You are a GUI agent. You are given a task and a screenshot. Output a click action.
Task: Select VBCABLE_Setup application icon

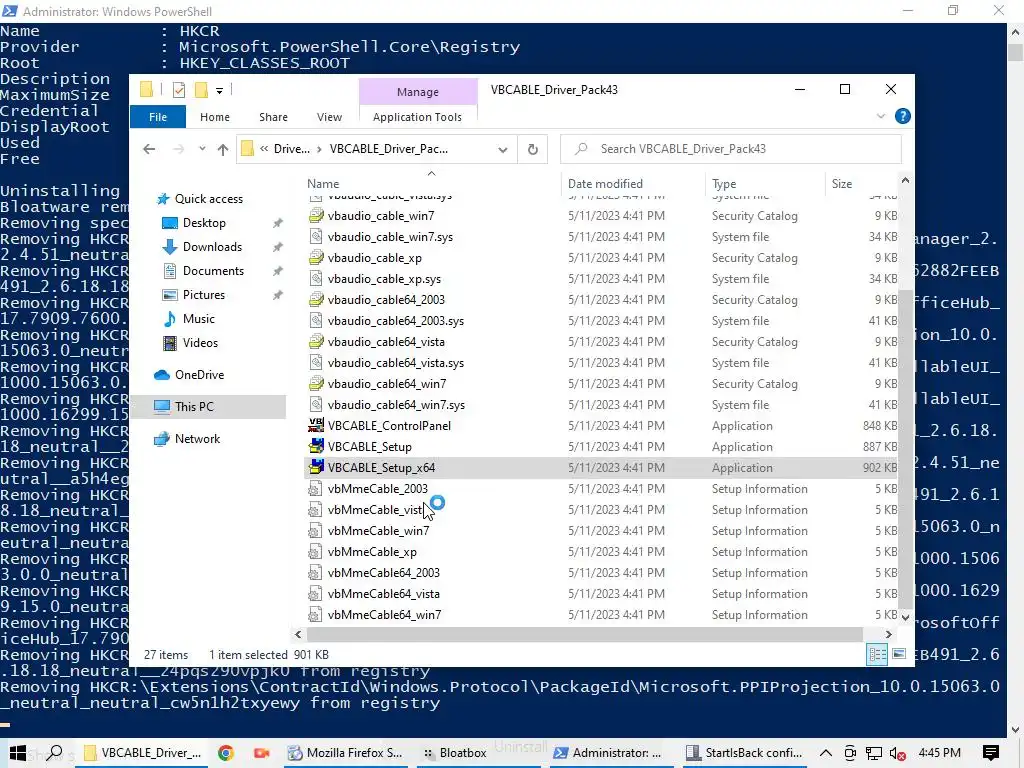(x=316, y=447)
